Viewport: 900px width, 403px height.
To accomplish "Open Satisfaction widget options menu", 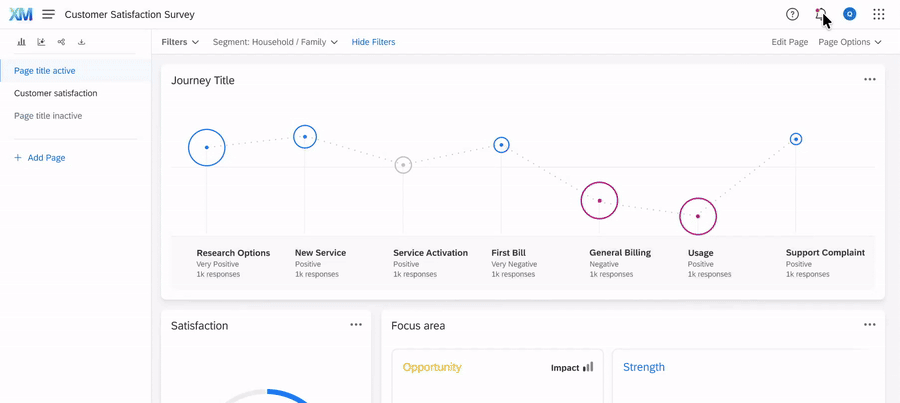I will click(x=356, y=325).
